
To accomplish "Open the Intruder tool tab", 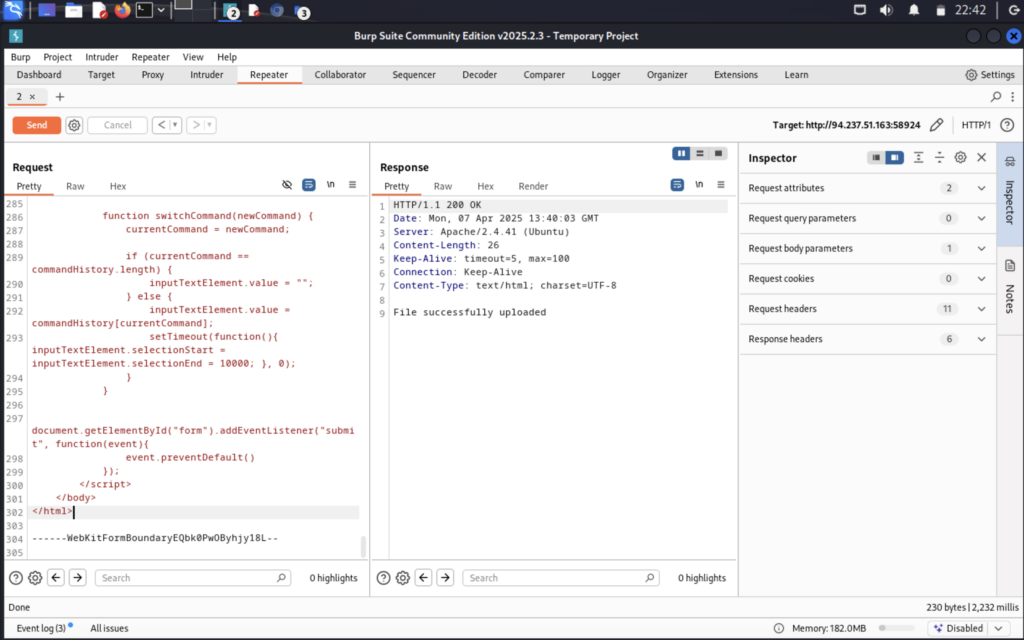I will pos(206,74).
